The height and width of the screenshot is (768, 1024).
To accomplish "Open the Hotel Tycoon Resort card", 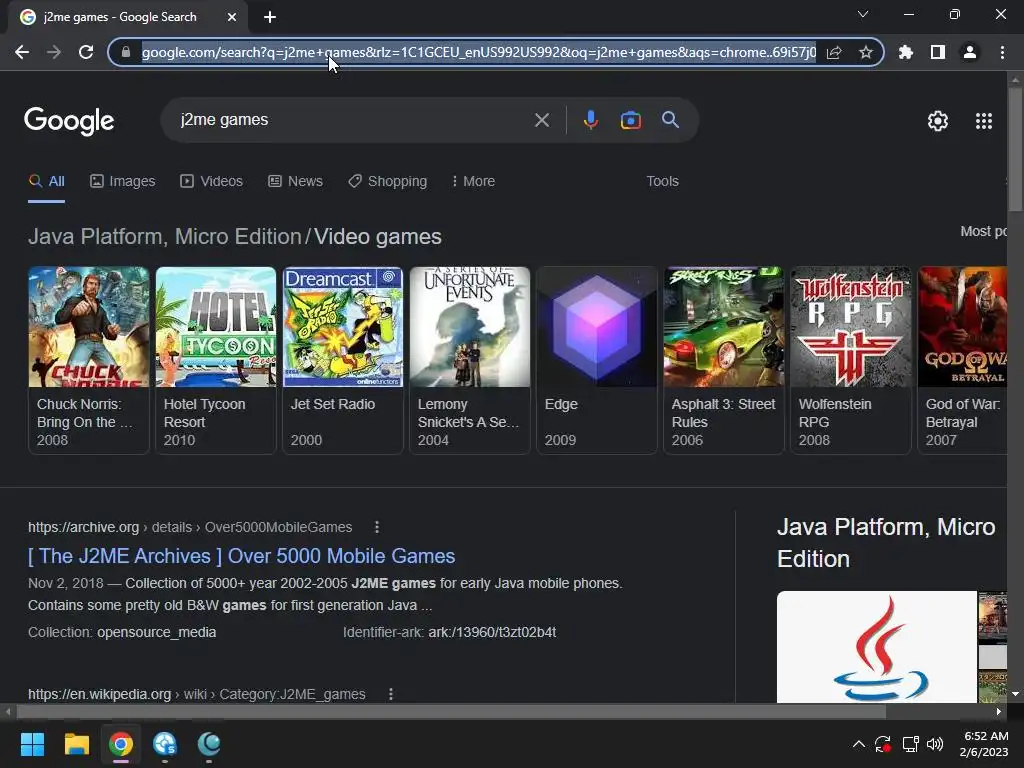I will (x=216, y=360).
